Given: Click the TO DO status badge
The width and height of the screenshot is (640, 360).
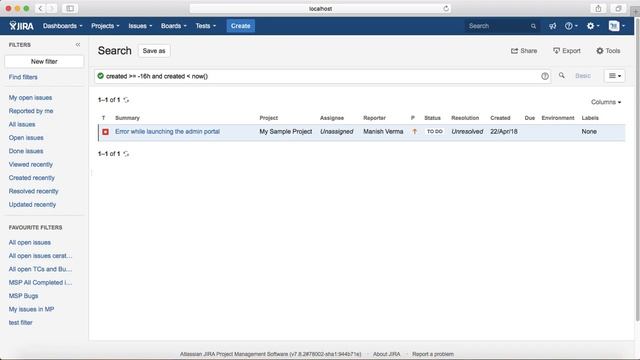Looking at the screenshot, I should pos(435,131).
